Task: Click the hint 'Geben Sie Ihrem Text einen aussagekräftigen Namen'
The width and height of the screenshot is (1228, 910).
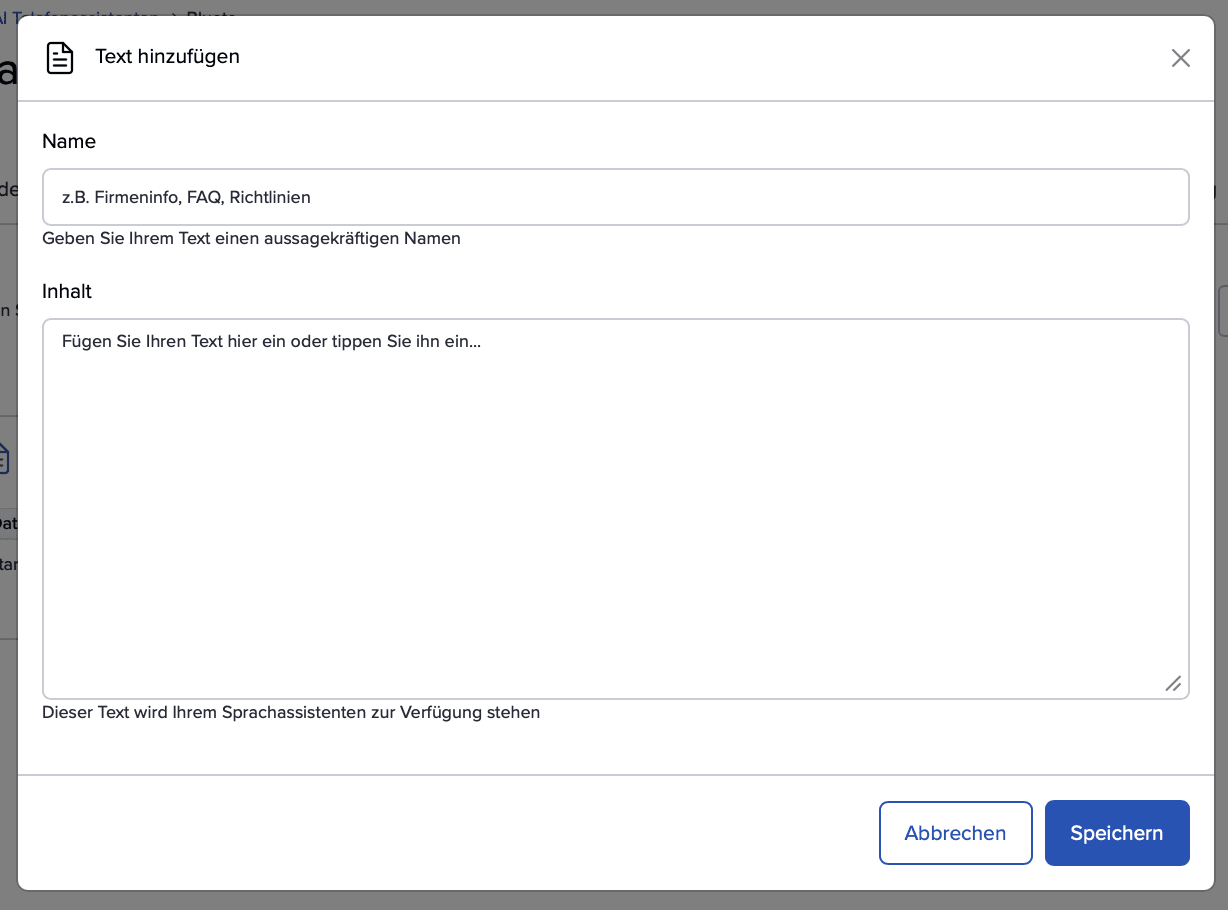Action: (251, 239)
